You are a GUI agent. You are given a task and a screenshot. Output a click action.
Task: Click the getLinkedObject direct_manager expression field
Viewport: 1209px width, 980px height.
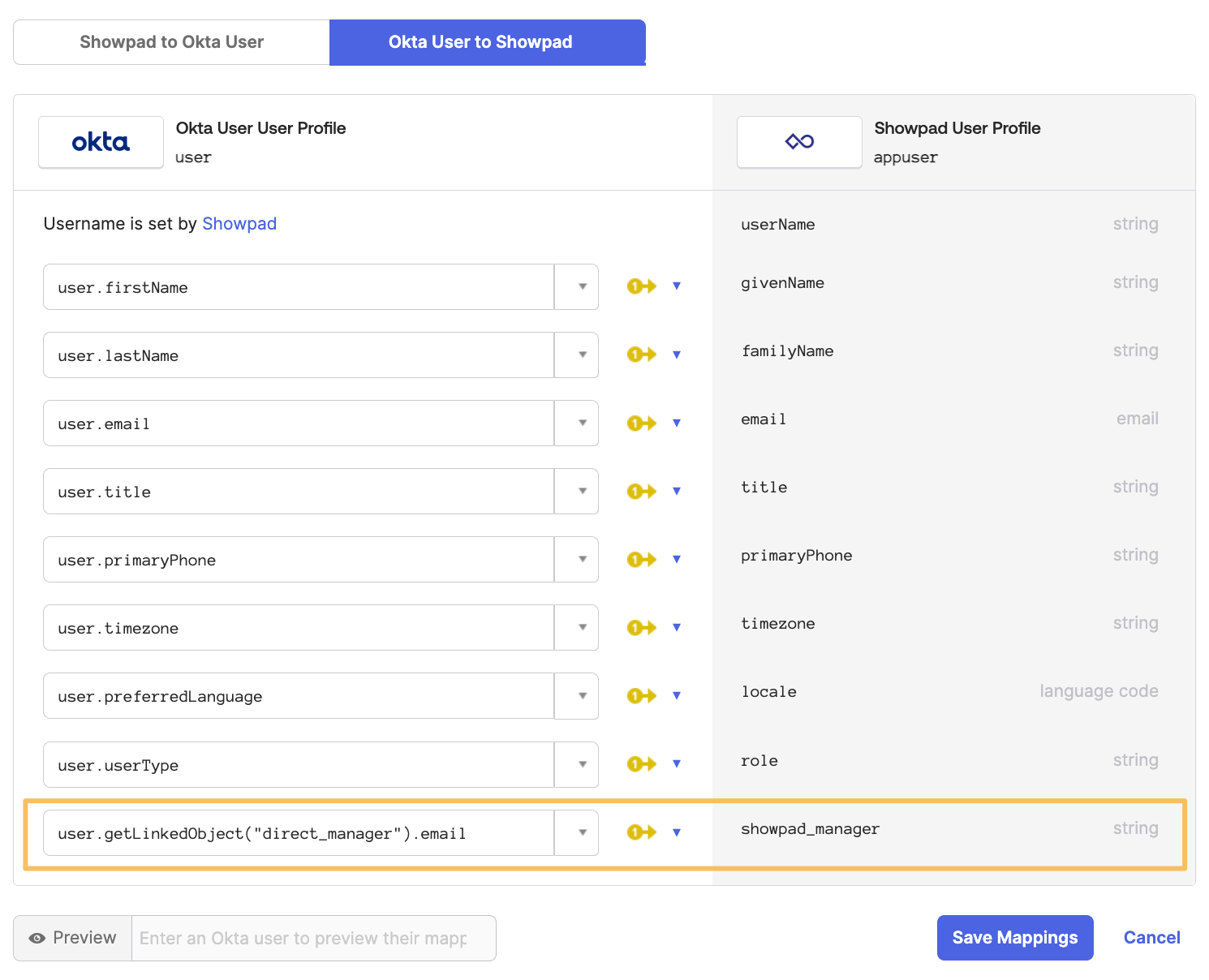pyautogui.click(x=299, y=832)
